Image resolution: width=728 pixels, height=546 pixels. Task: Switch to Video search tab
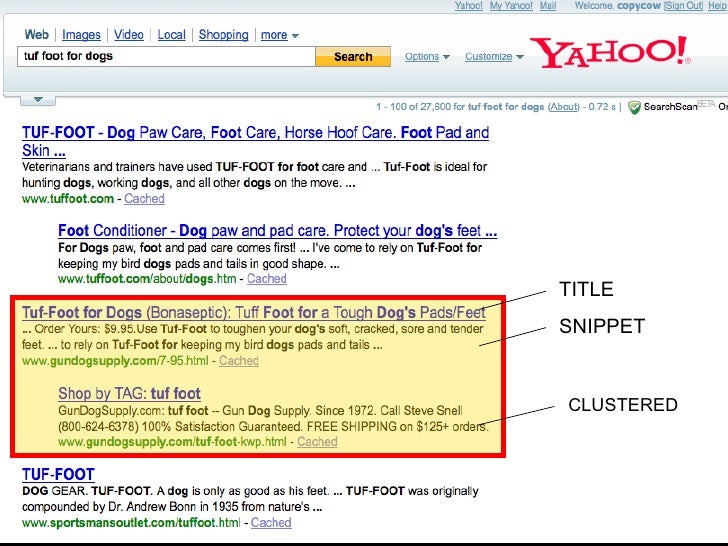pos(129,35)
